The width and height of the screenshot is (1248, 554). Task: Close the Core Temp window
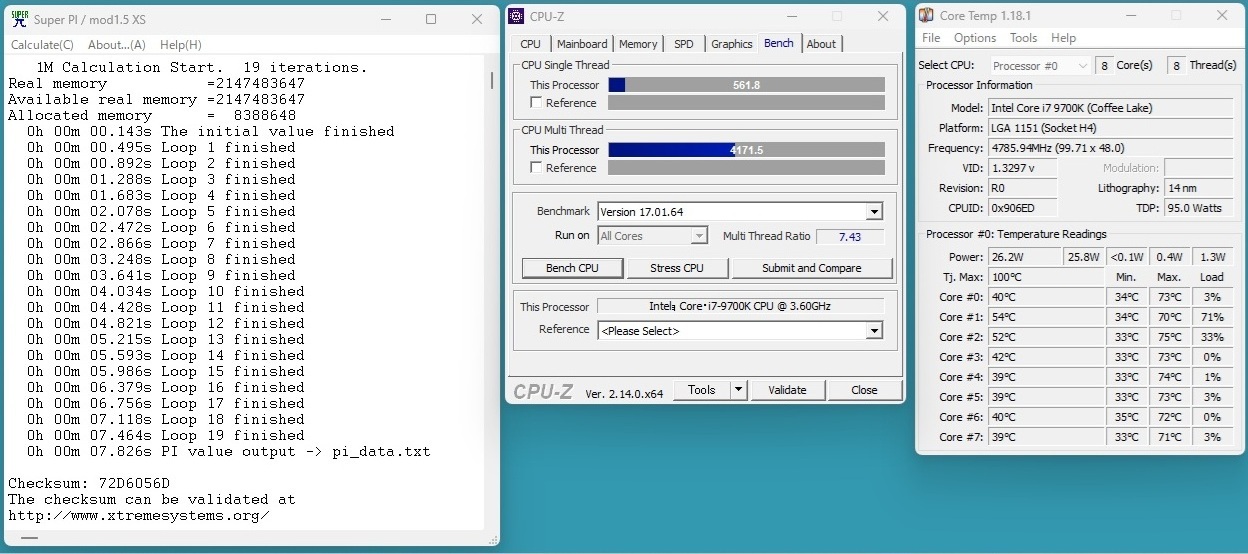click(x=1222, y=16)
